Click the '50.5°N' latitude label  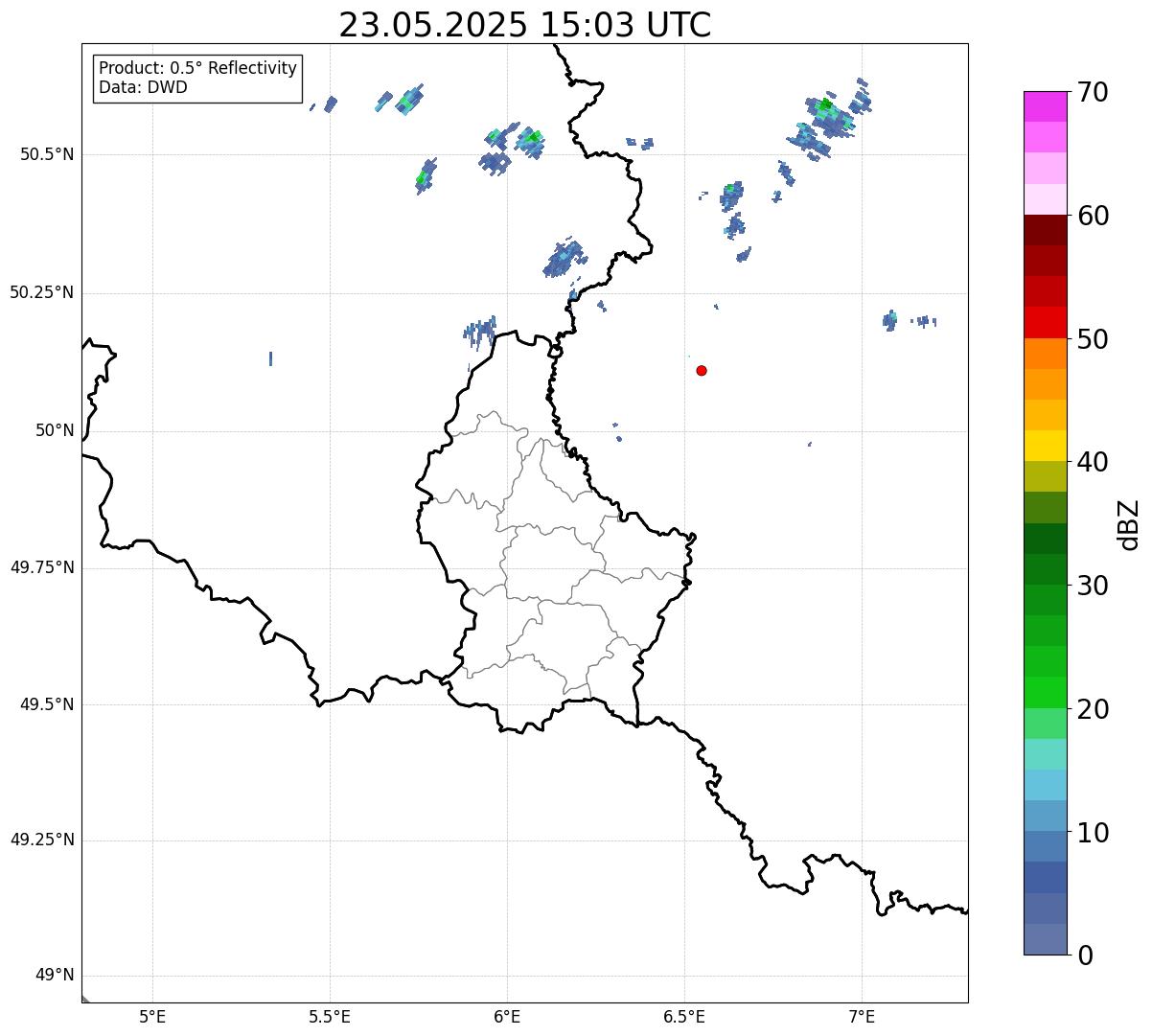point(47,154)
